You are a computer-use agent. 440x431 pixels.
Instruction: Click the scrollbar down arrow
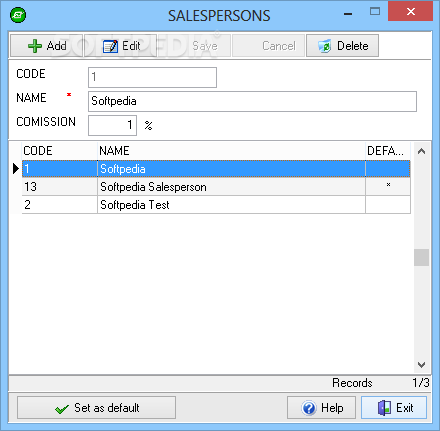click(421, 365)
